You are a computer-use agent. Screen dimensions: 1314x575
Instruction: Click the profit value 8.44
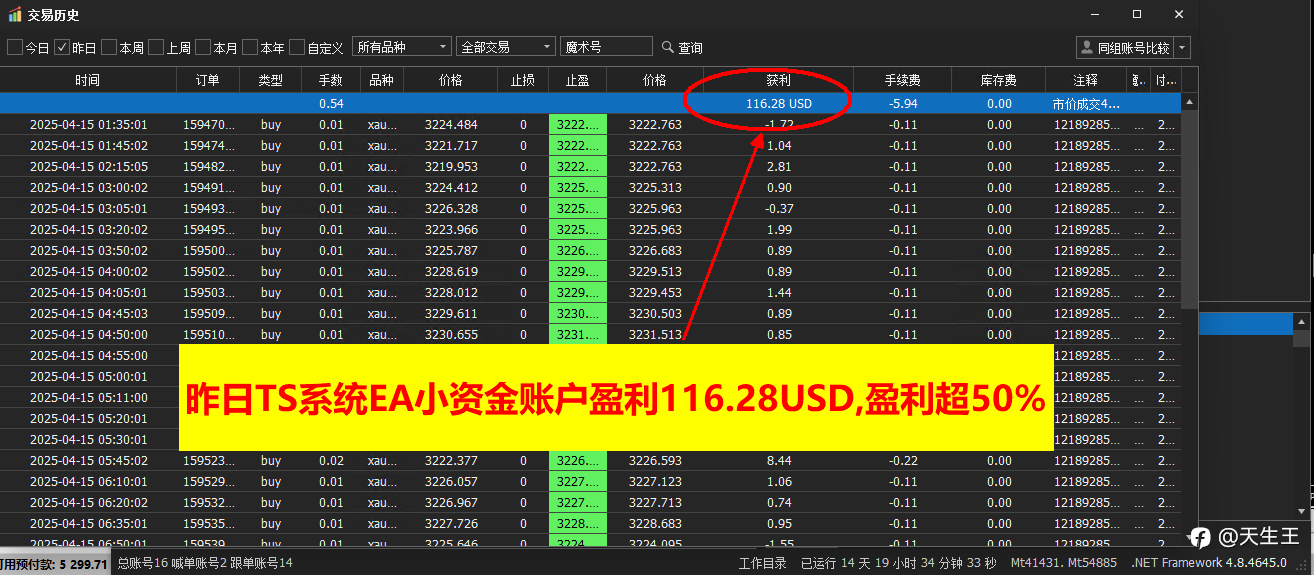778,460
